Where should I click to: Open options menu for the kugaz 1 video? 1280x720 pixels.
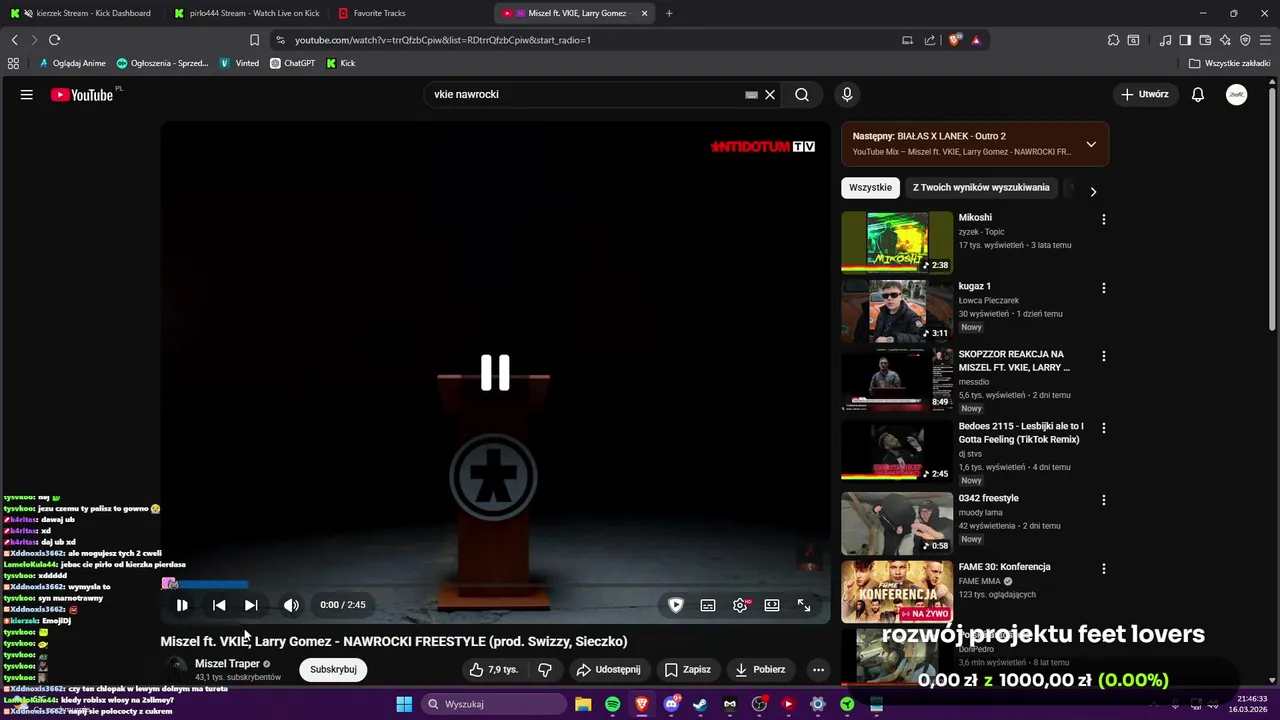pos(1104,288)
